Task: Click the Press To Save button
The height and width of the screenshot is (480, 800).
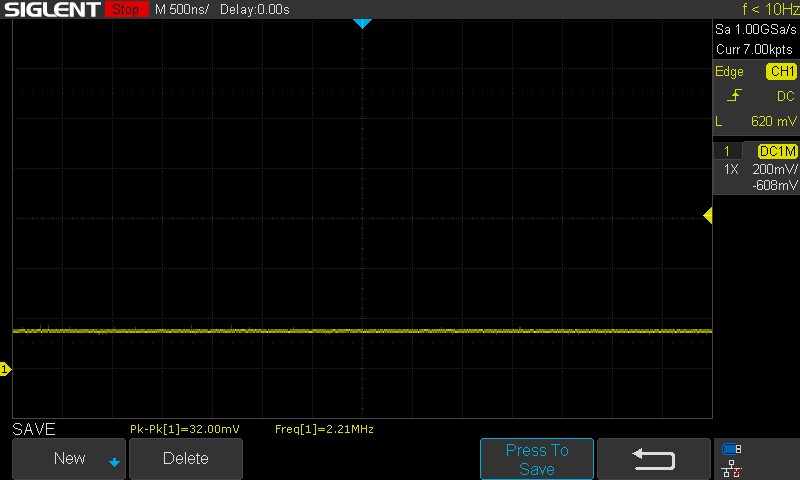Action: pos(537,459)
